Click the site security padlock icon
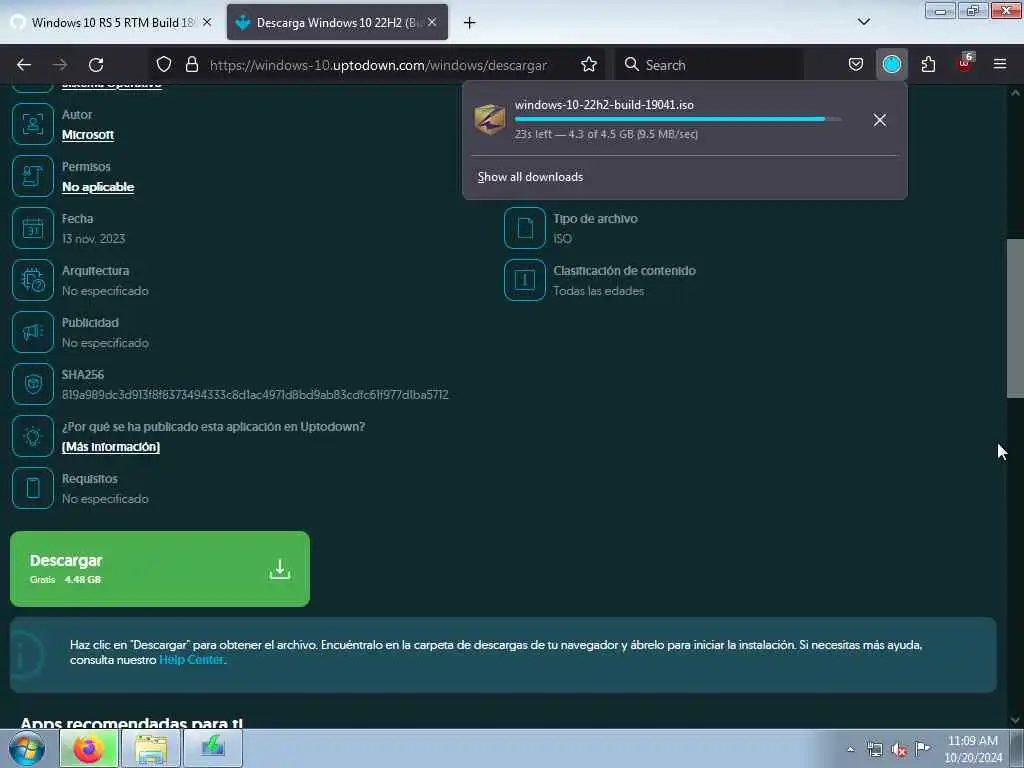This screenshot has height=768, width=1024. (x=191, y=65)
